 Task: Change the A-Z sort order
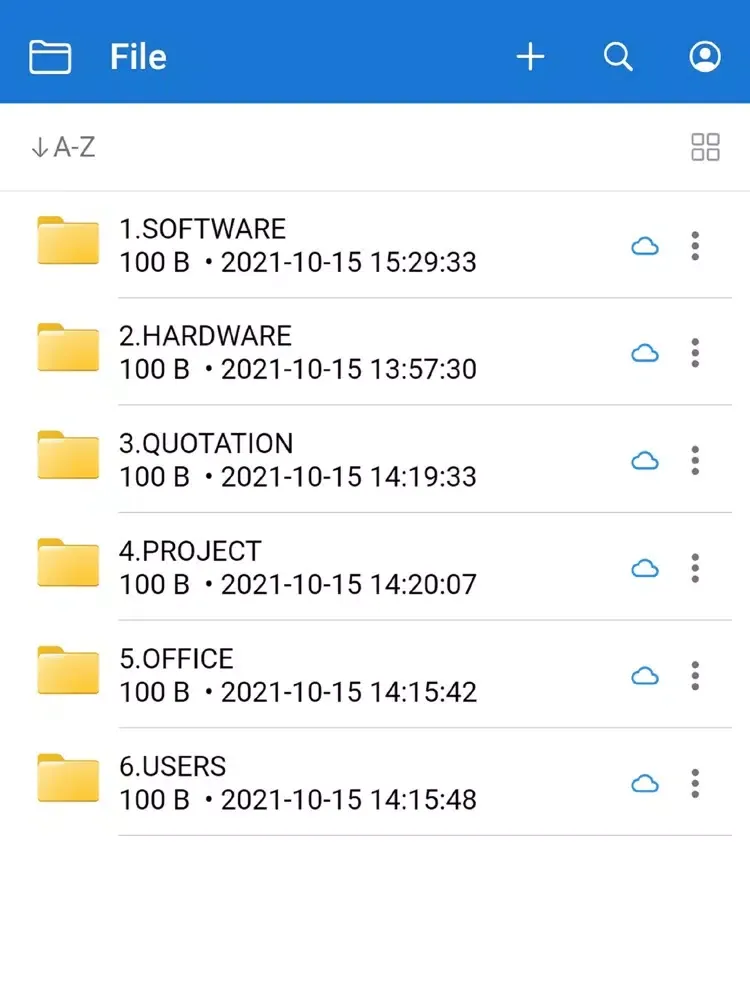point(63,147)
